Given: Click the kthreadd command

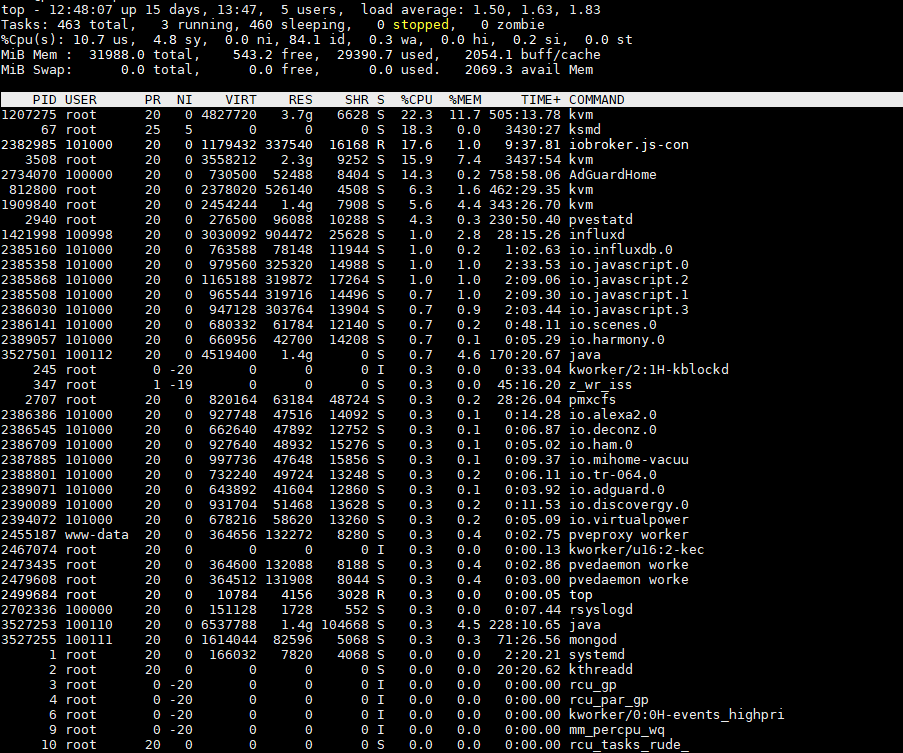Looking at the screenshot, I should 601,668.
